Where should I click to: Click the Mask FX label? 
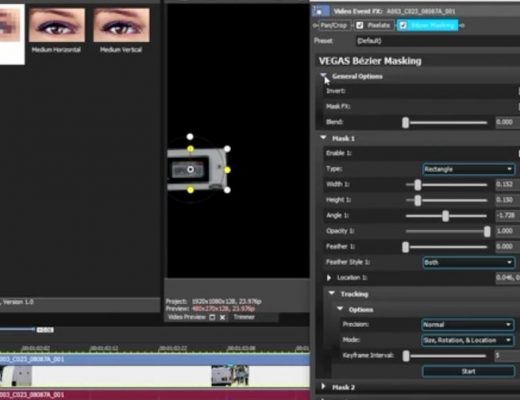[x=338, y=107]
